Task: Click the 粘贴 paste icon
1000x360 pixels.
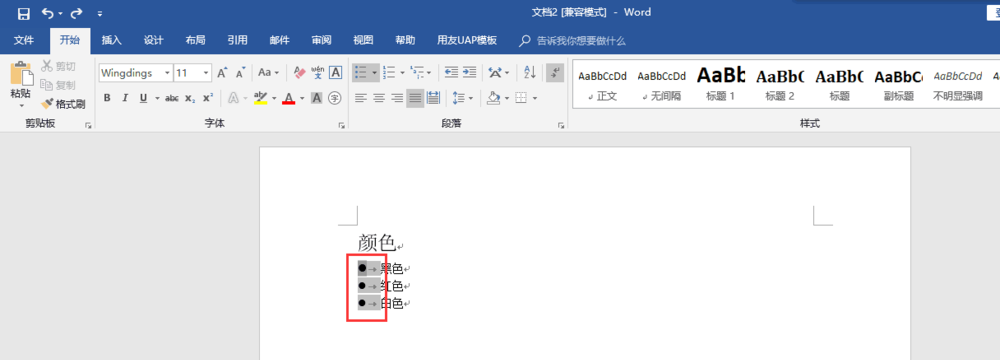Action: pyautogui.click(x=21, y=73)
